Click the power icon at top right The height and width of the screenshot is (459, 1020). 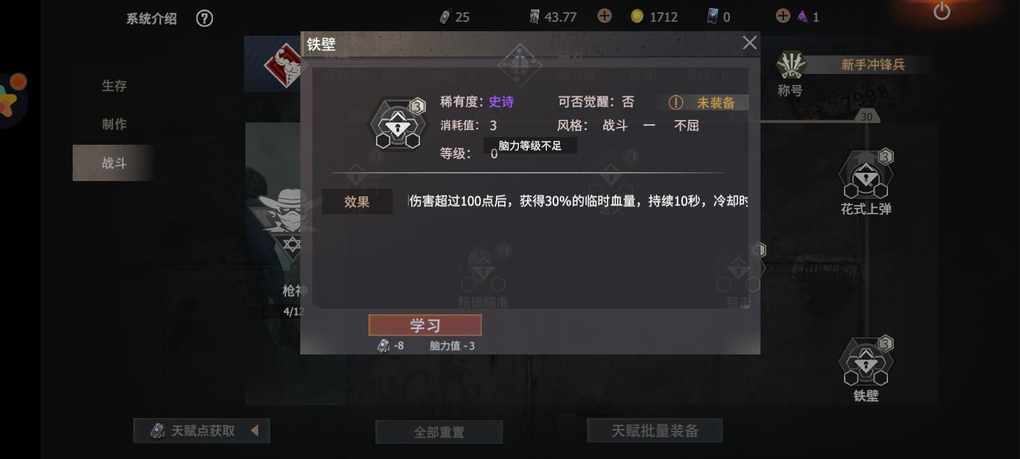(x=941, y=11)
